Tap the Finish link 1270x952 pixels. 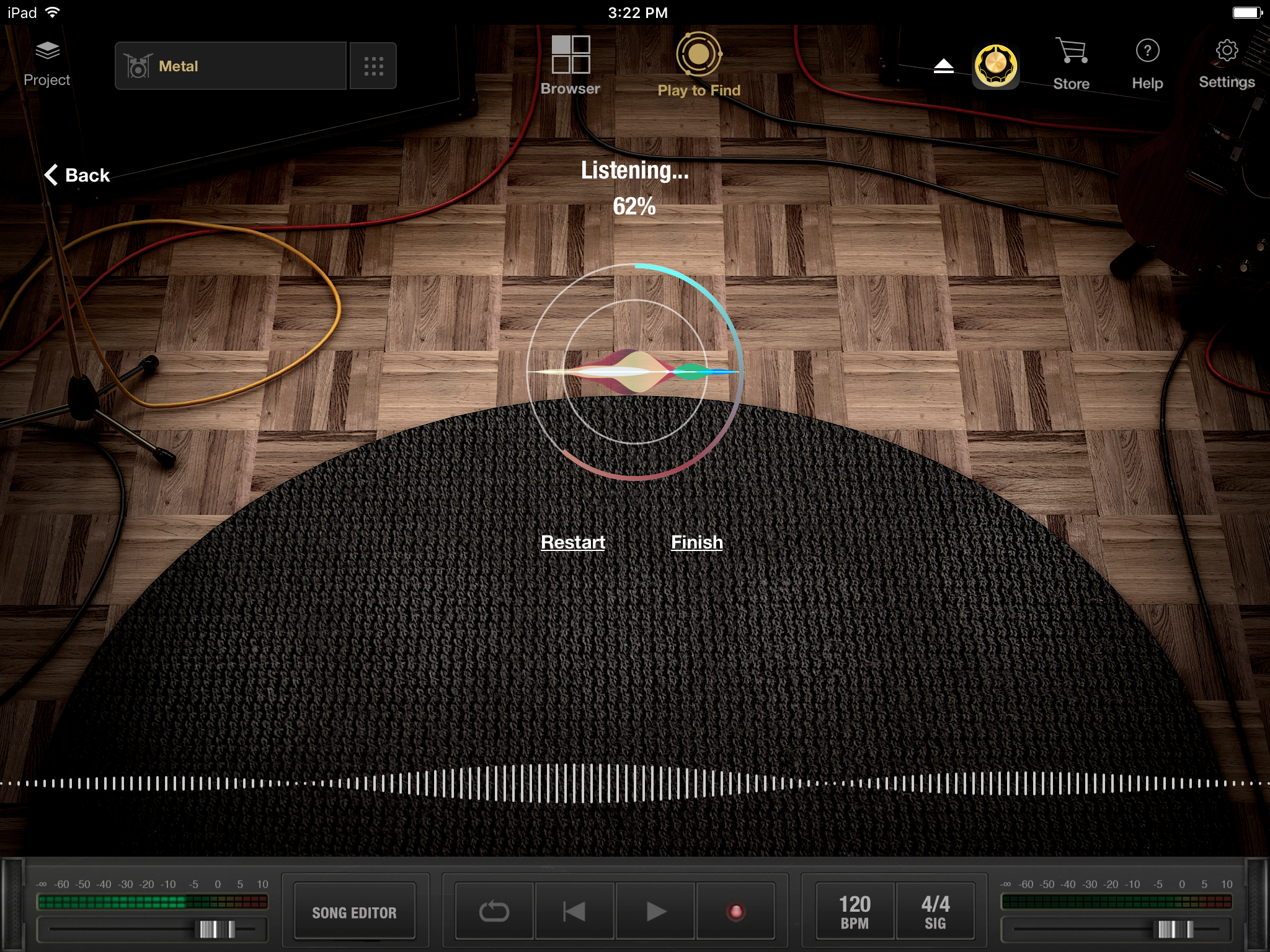(697, 542)
